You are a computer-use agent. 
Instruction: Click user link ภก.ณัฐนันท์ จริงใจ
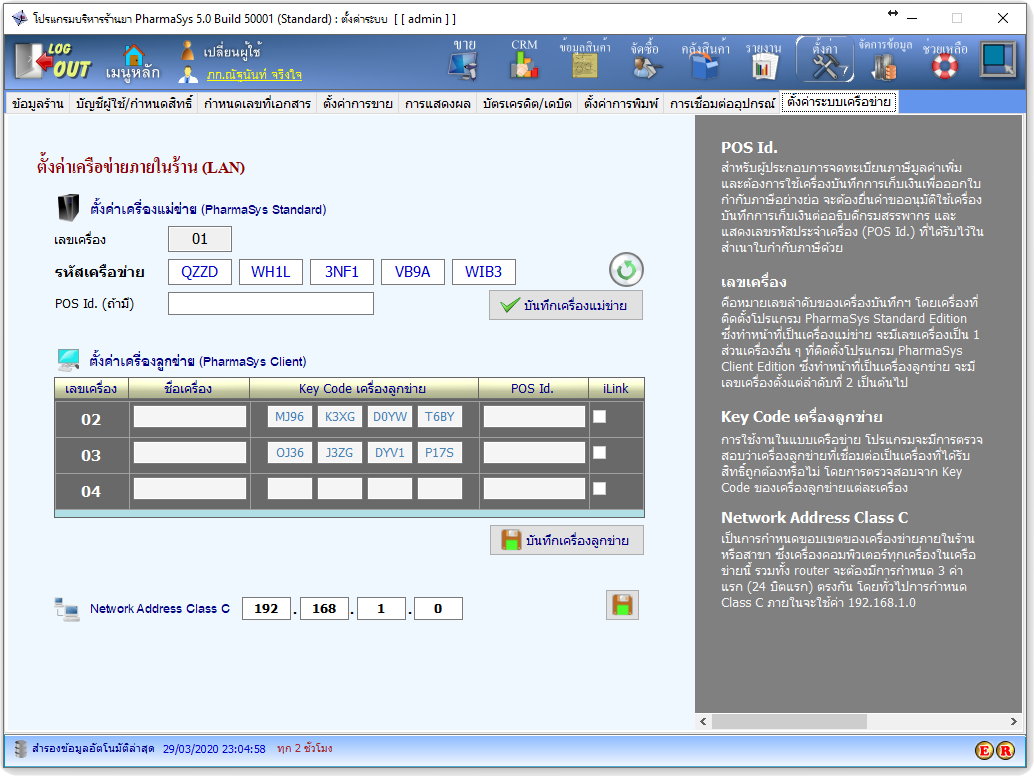tap(254, 75)
